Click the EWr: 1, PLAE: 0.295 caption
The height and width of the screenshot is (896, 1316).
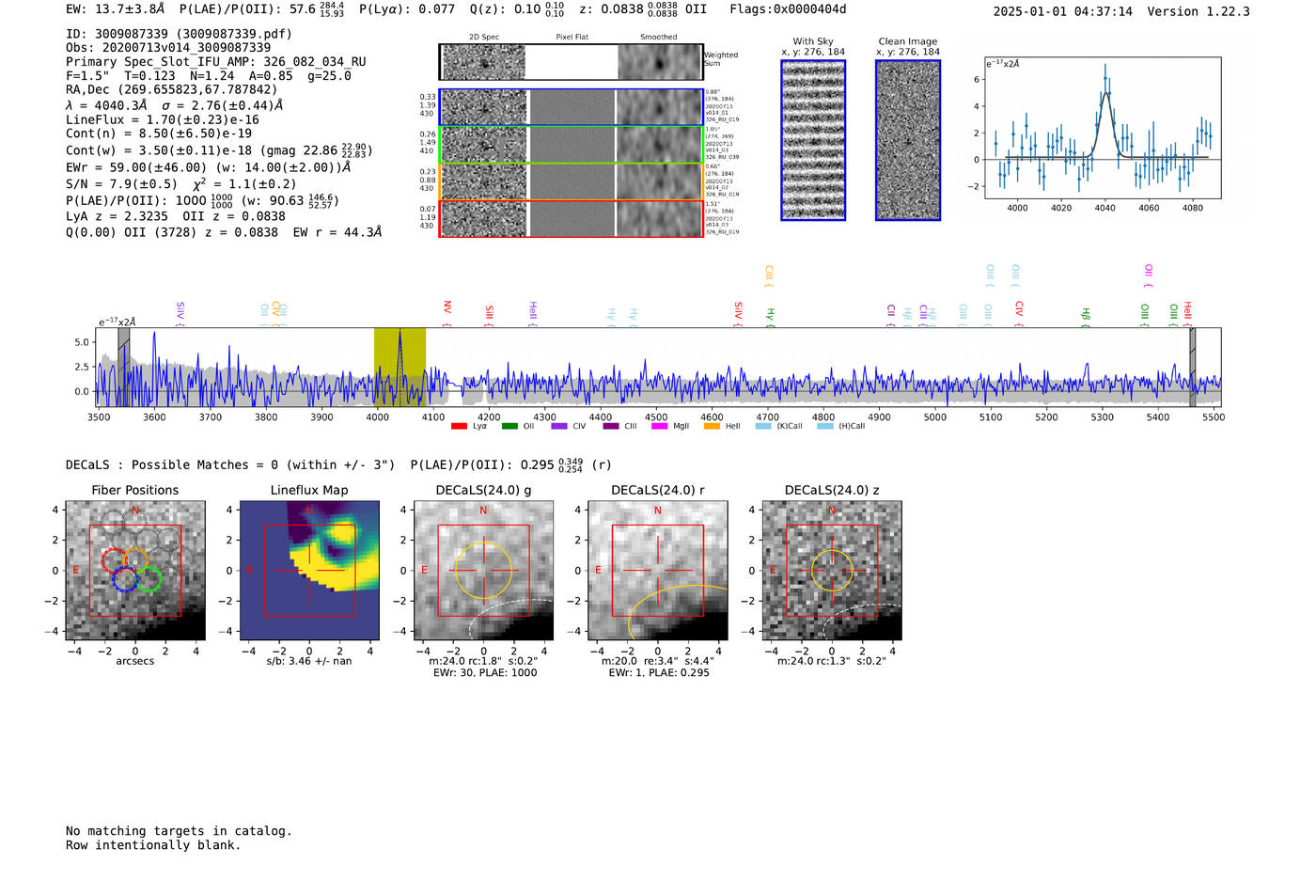[659, 673]
